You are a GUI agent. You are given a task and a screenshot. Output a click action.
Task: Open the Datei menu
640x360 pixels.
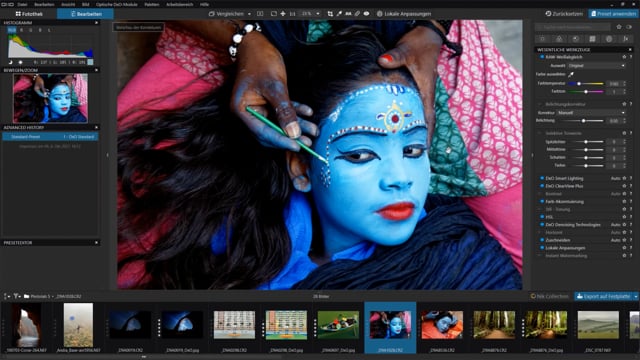coord(22,4)
